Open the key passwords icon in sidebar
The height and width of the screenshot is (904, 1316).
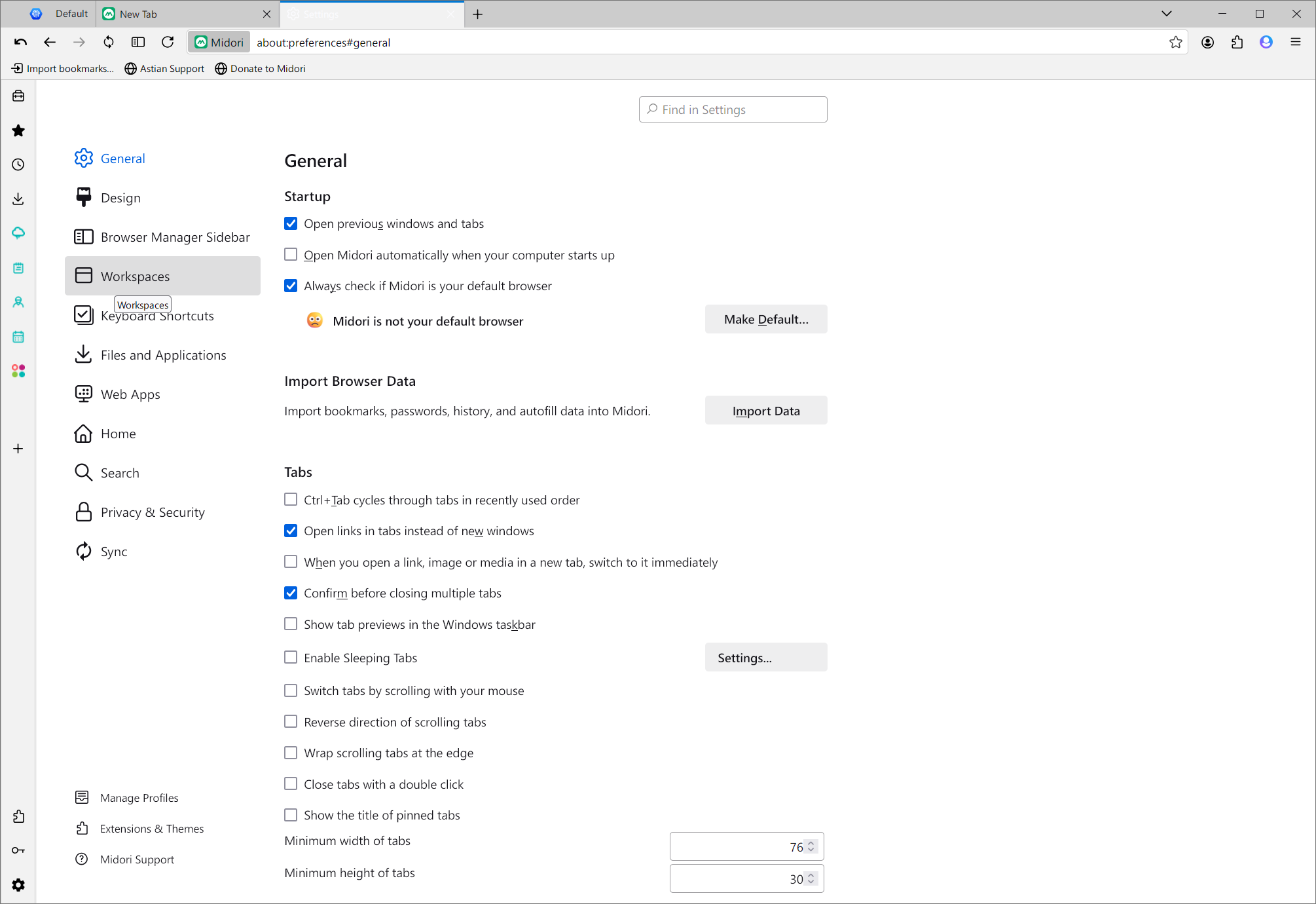click(x=18, y=850)
